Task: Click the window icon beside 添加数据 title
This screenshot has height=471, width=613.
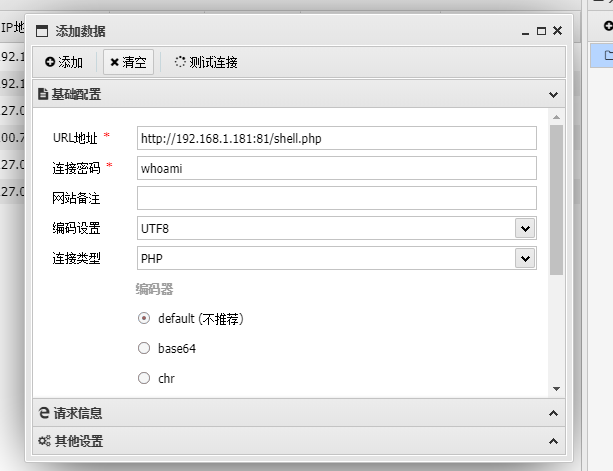Action: tap(42, 31)
